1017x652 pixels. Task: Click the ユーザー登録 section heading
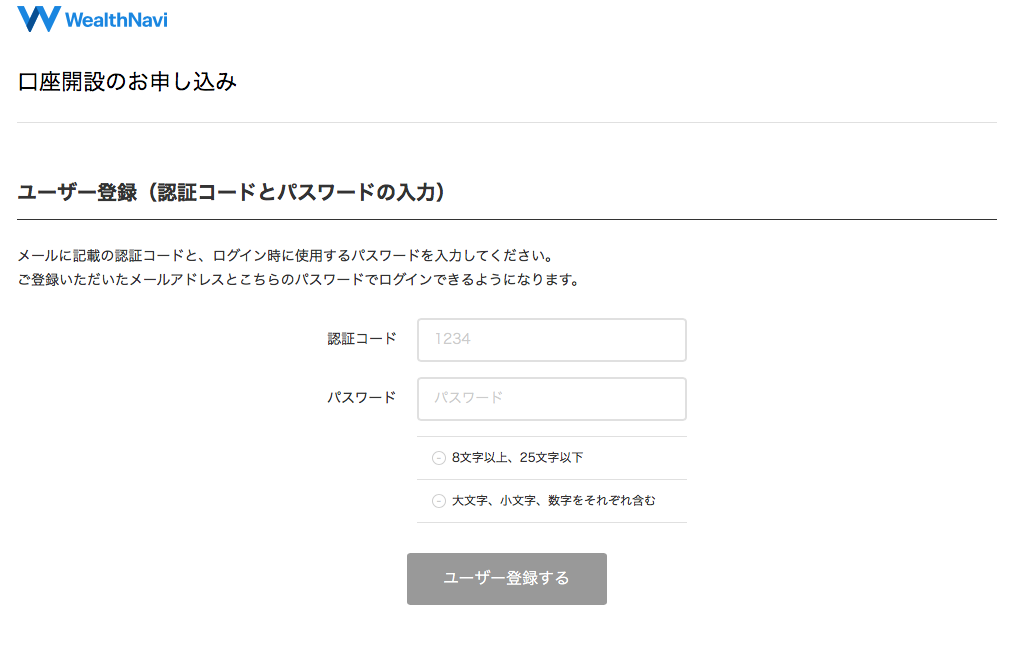(x=231, y=192)
